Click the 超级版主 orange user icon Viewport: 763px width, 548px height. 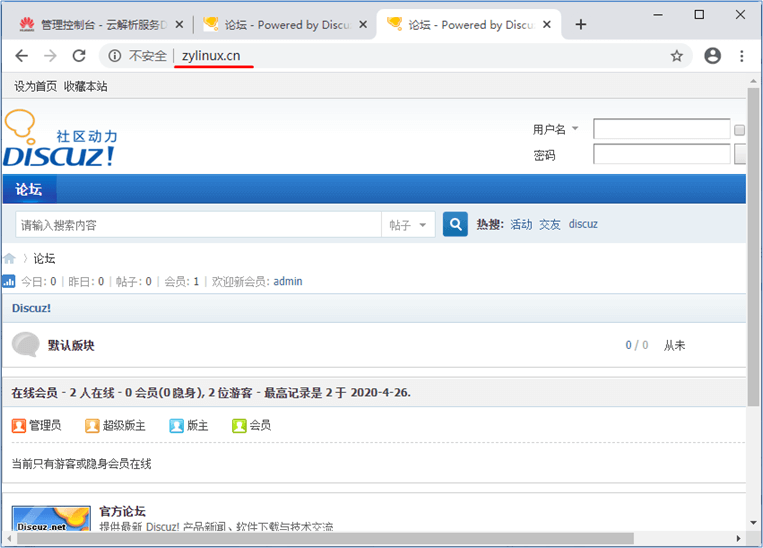pos(92,426)
